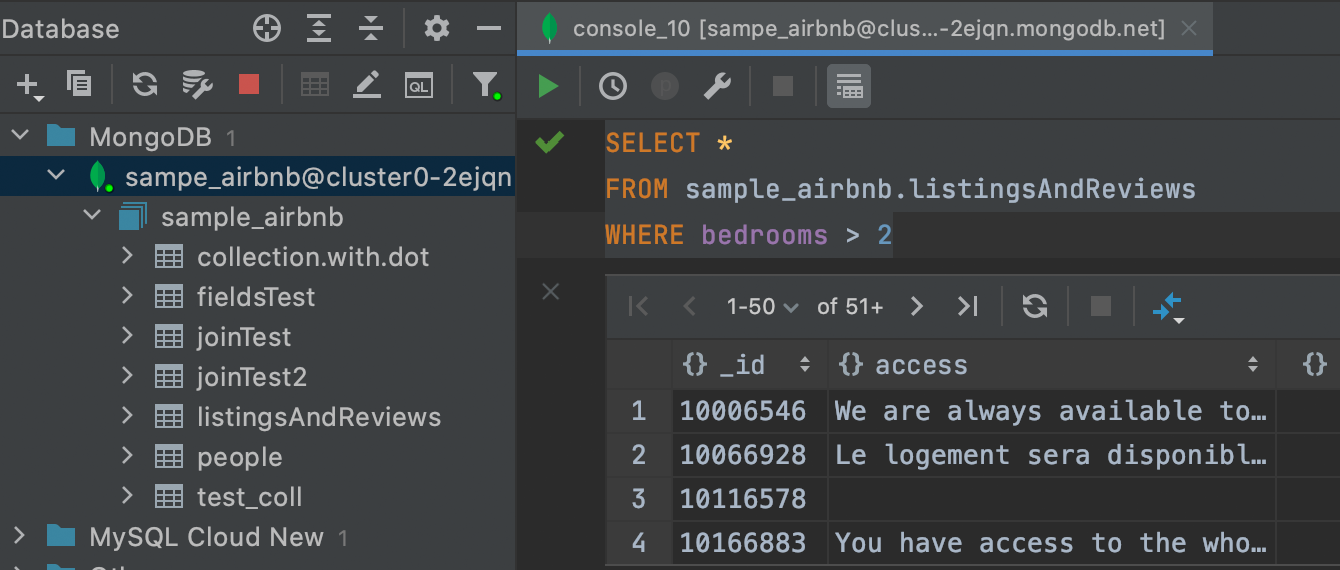1340x570 pixels.
Task: Select the people collection in the tree
Action: coord(239,457)
